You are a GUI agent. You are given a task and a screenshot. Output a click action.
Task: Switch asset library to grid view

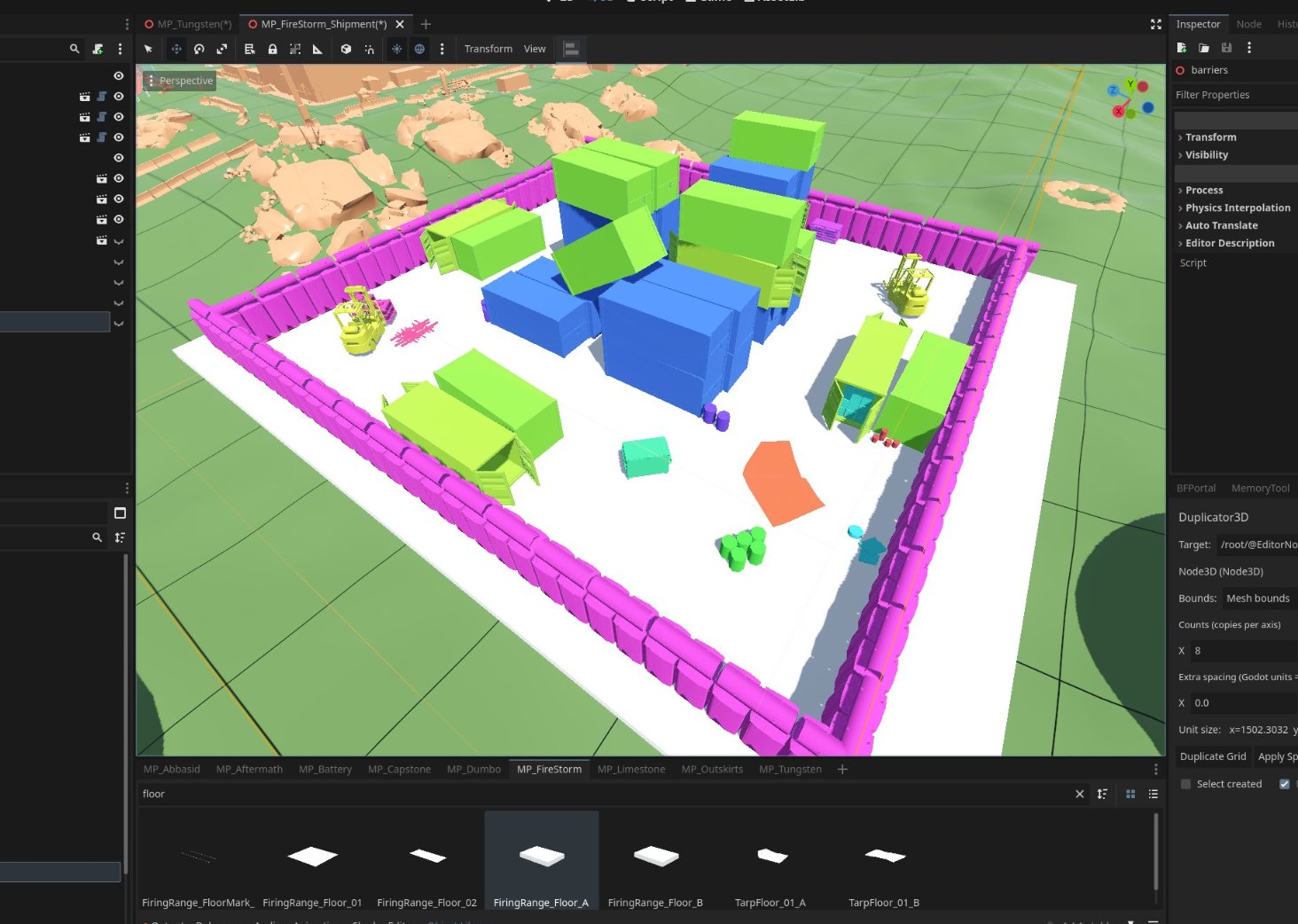pos(1130,794)
